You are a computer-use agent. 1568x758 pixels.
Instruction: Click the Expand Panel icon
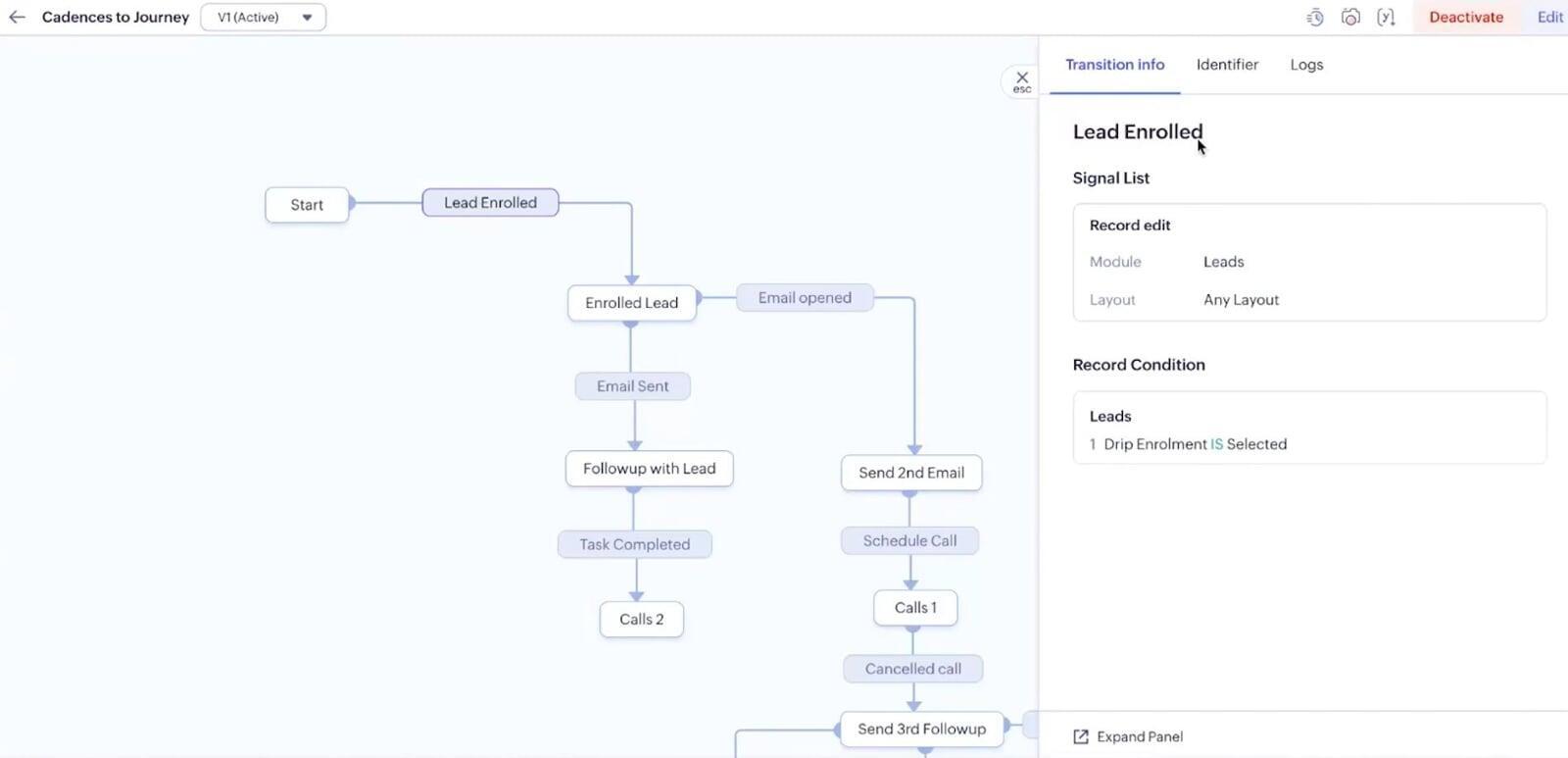point(1081,736)
